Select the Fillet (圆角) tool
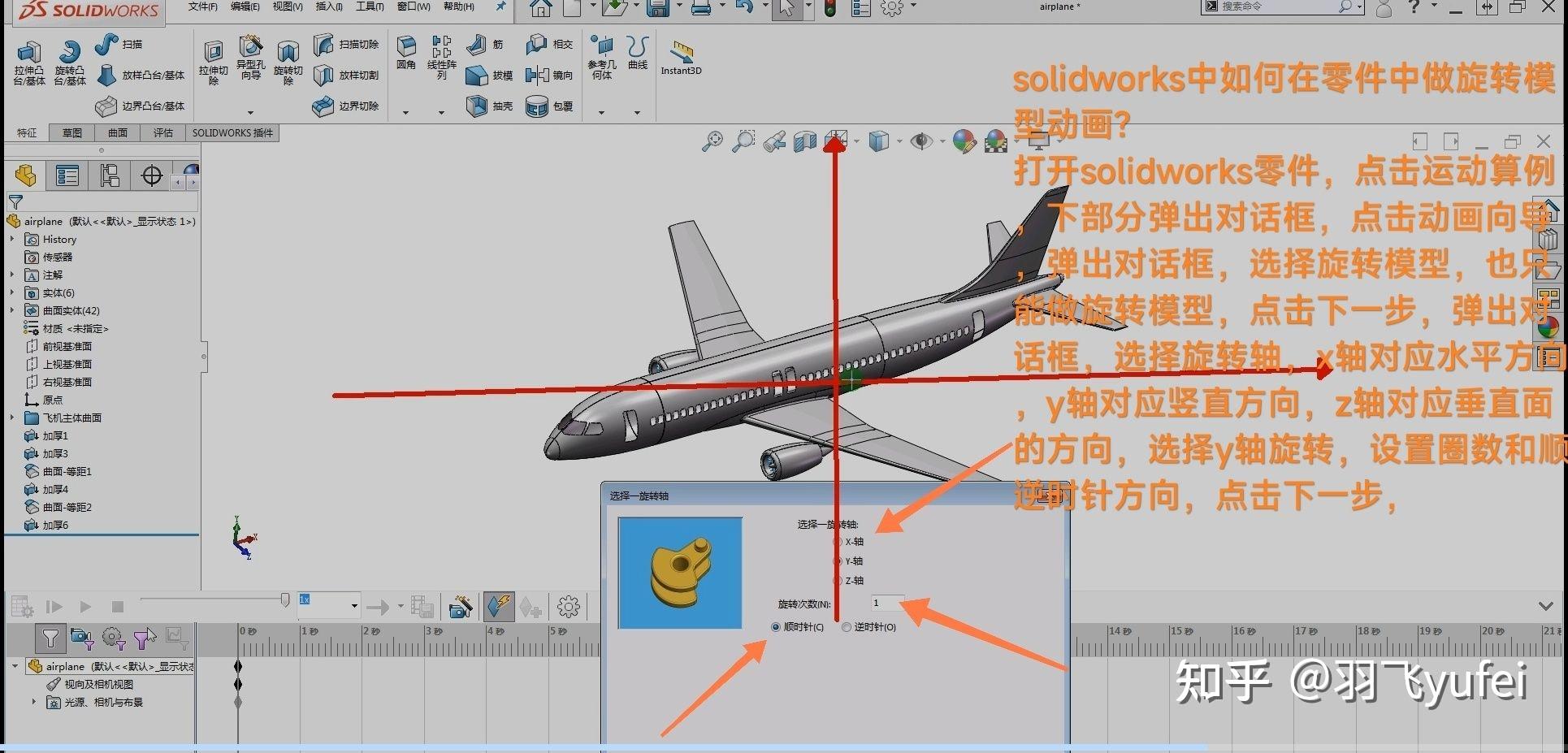 click(406, 52)
